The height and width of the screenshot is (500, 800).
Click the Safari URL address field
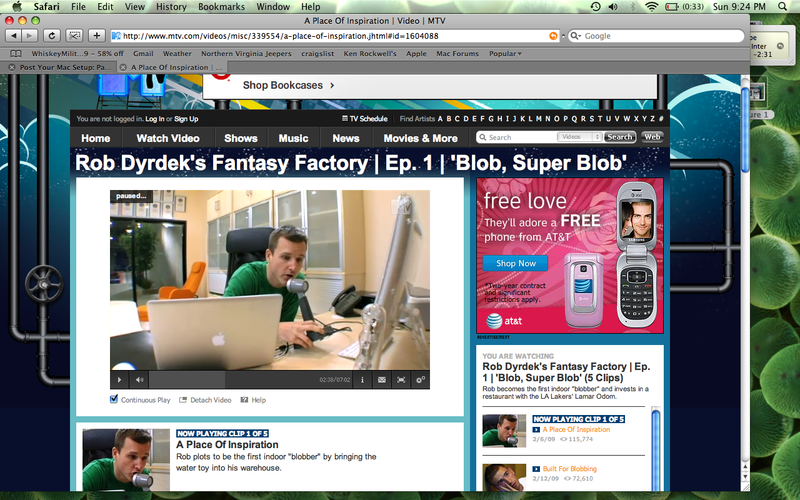334,36
